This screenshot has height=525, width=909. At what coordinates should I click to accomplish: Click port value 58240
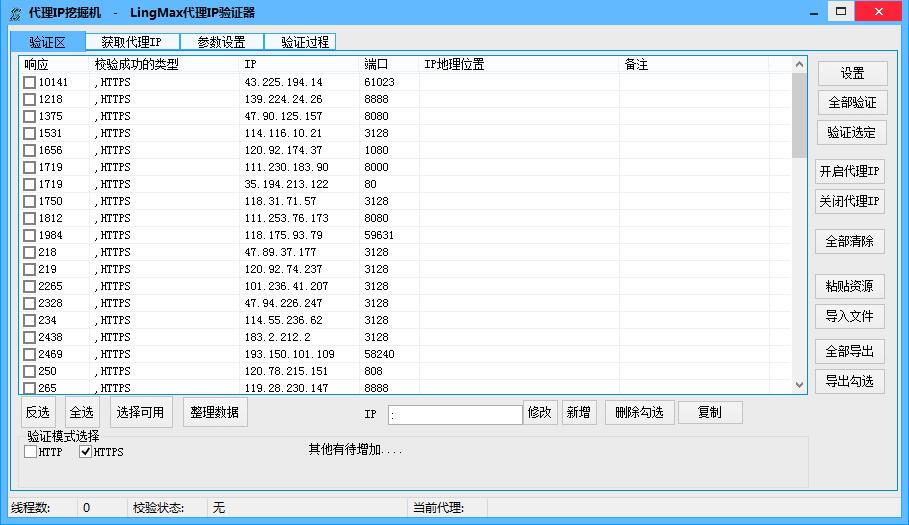tap(379, 354)
